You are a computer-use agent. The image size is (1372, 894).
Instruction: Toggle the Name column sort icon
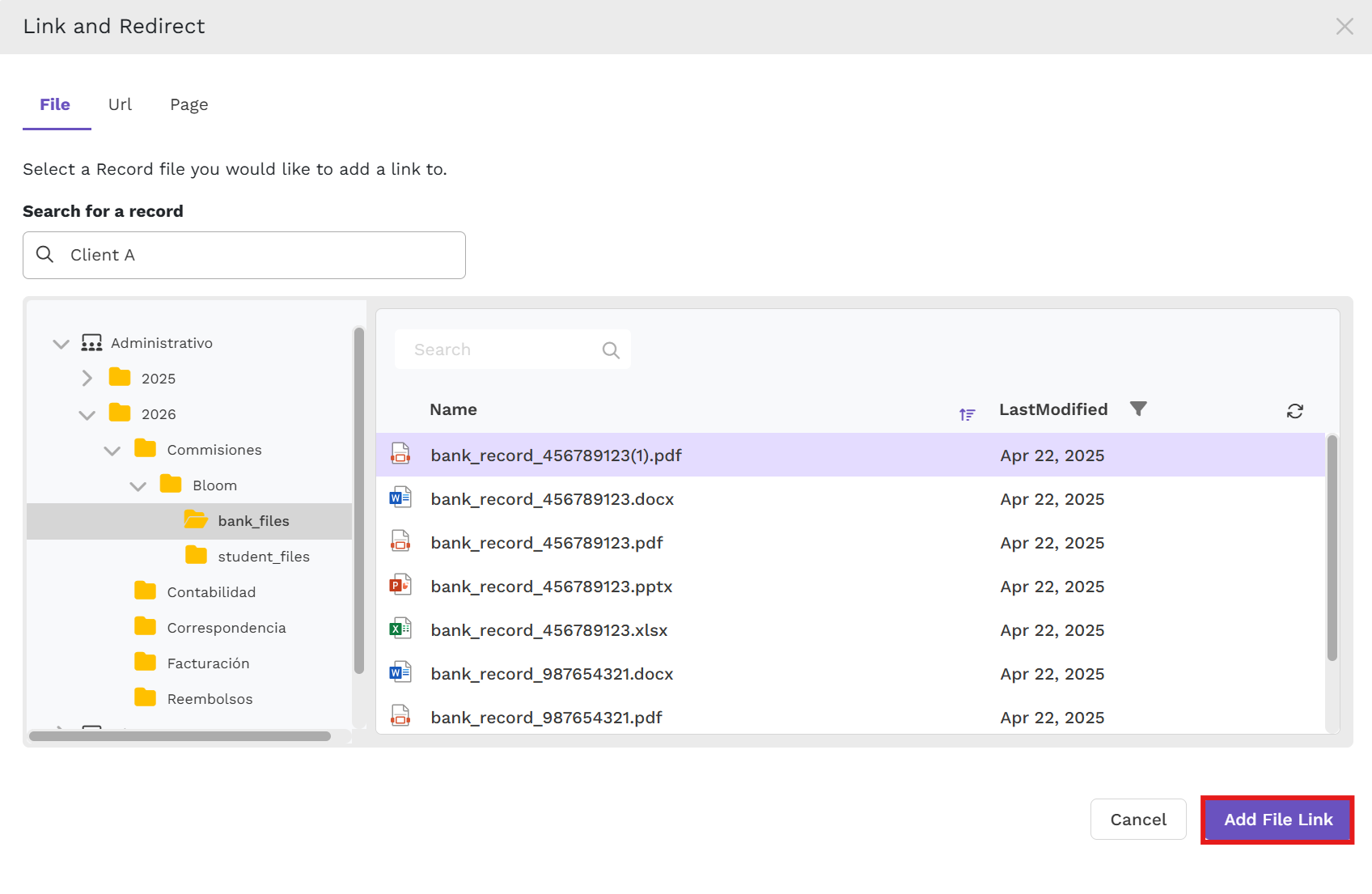tap(967, 414)
